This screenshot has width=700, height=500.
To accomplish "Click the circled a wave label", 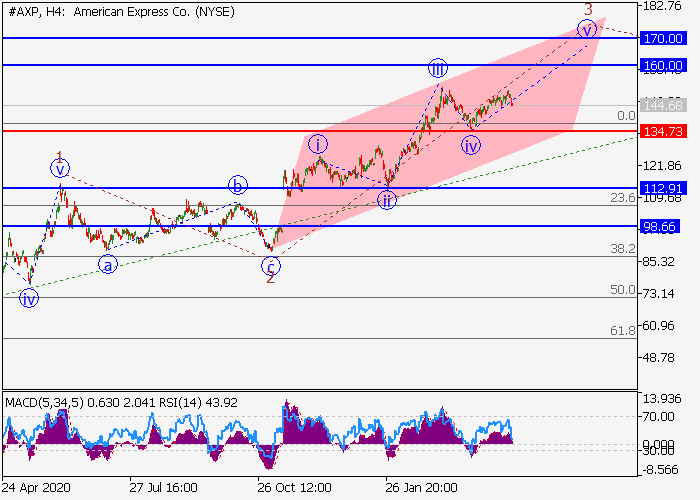I will coord(108,265).
